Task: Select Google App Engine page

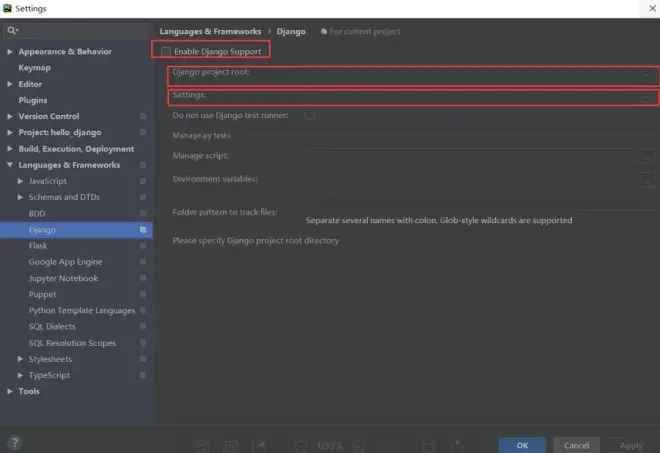Action: point(66,262)
